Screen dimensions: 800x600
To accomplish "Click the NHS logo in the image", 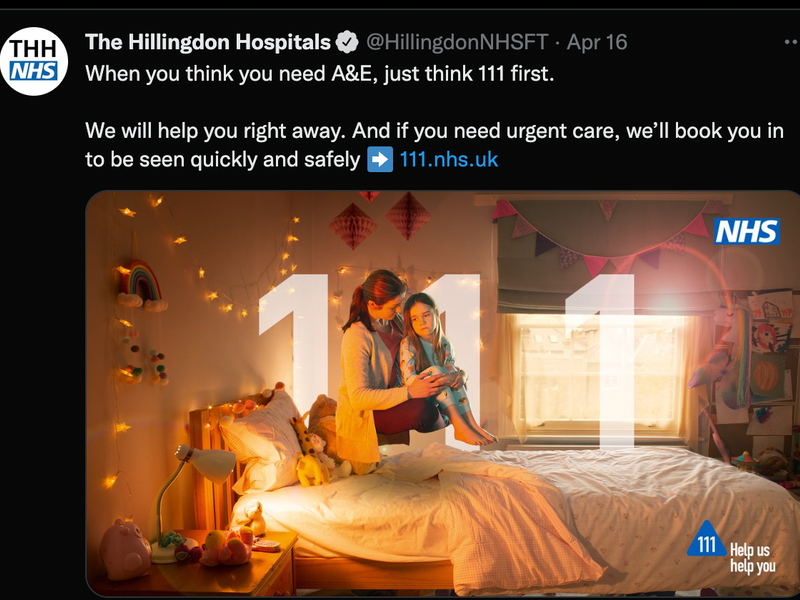I will (746, 232).
